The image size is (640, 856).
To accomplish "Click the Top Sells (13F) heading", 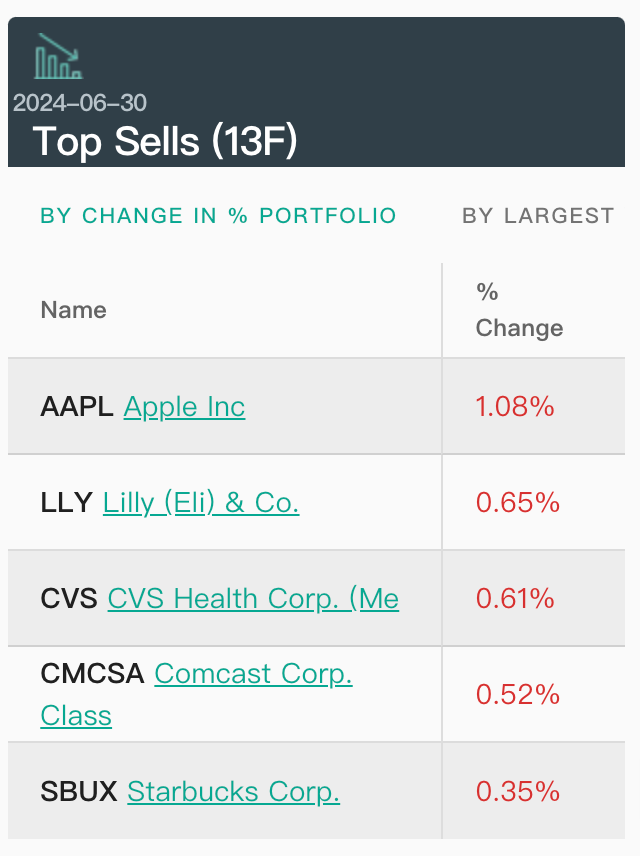I will pos(165,142).
